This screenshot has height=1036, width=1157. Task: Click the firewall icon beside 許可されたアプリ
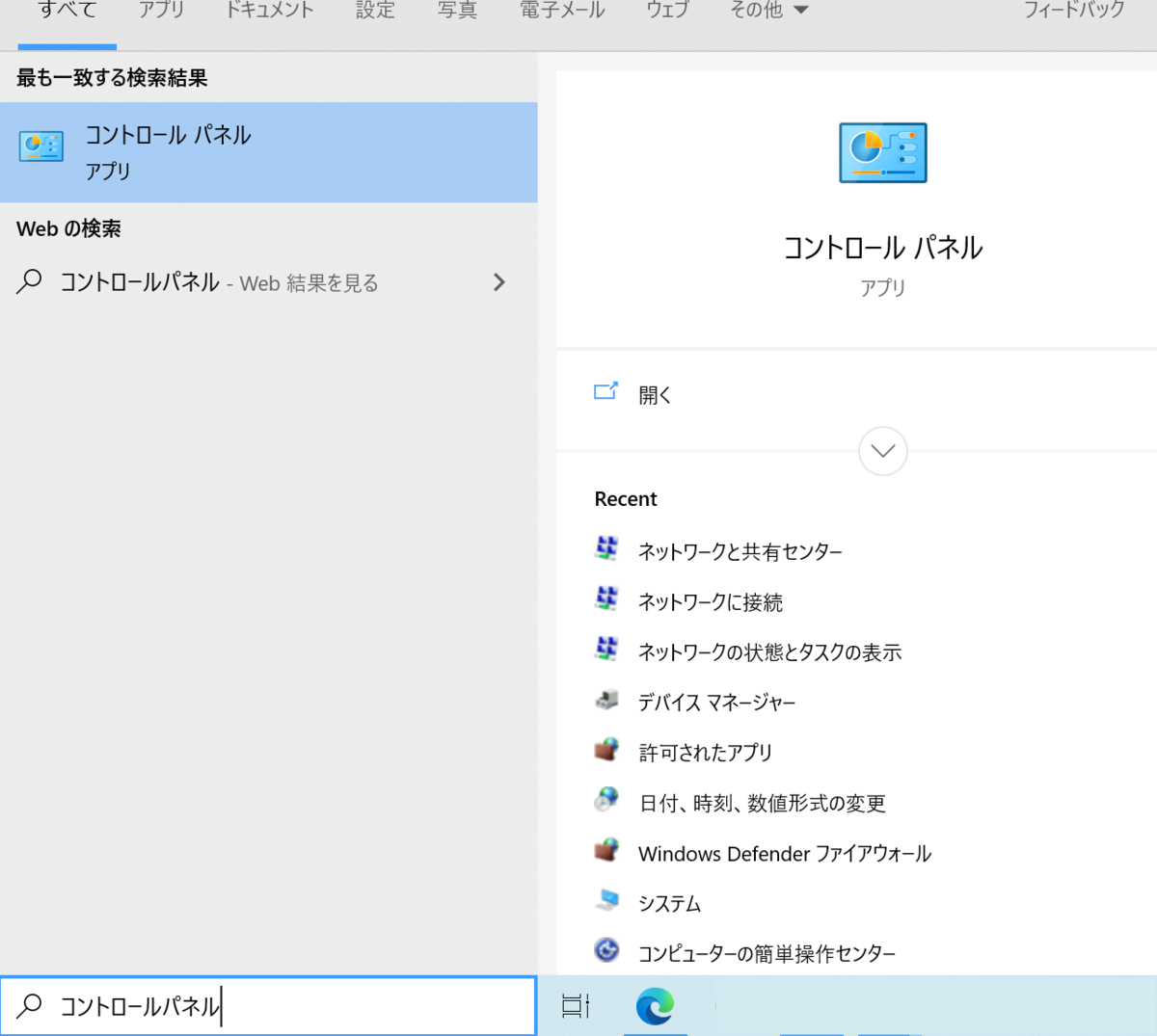coord(606,750)
